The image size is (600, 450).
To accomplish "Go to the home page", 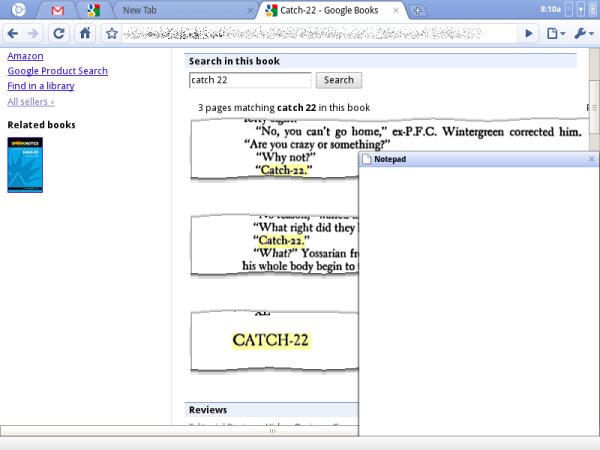I will click(85, 34).
